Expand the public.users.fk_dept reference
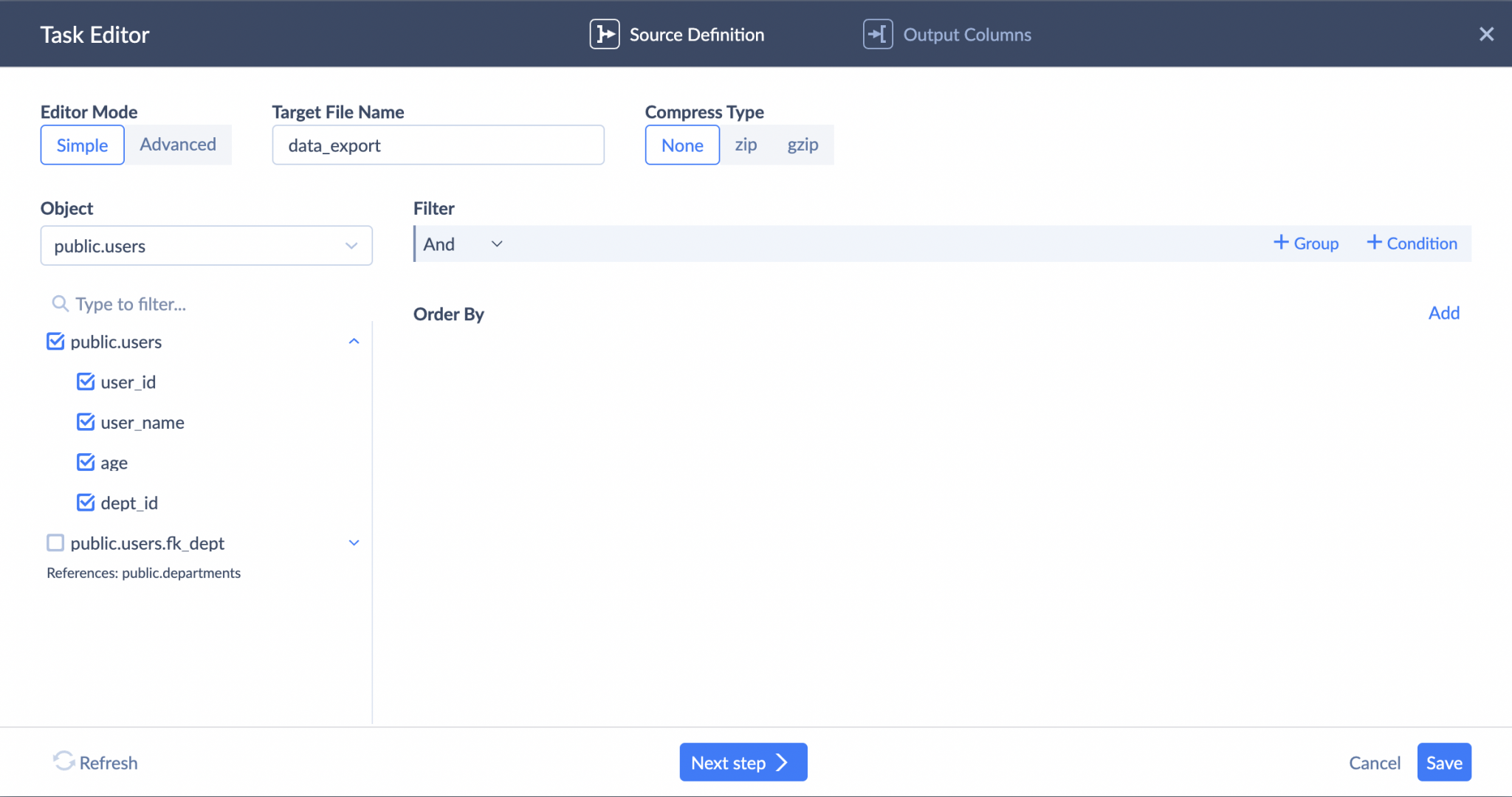The width and height of the screenshot is (1512, 797). (x=354, y=542)
